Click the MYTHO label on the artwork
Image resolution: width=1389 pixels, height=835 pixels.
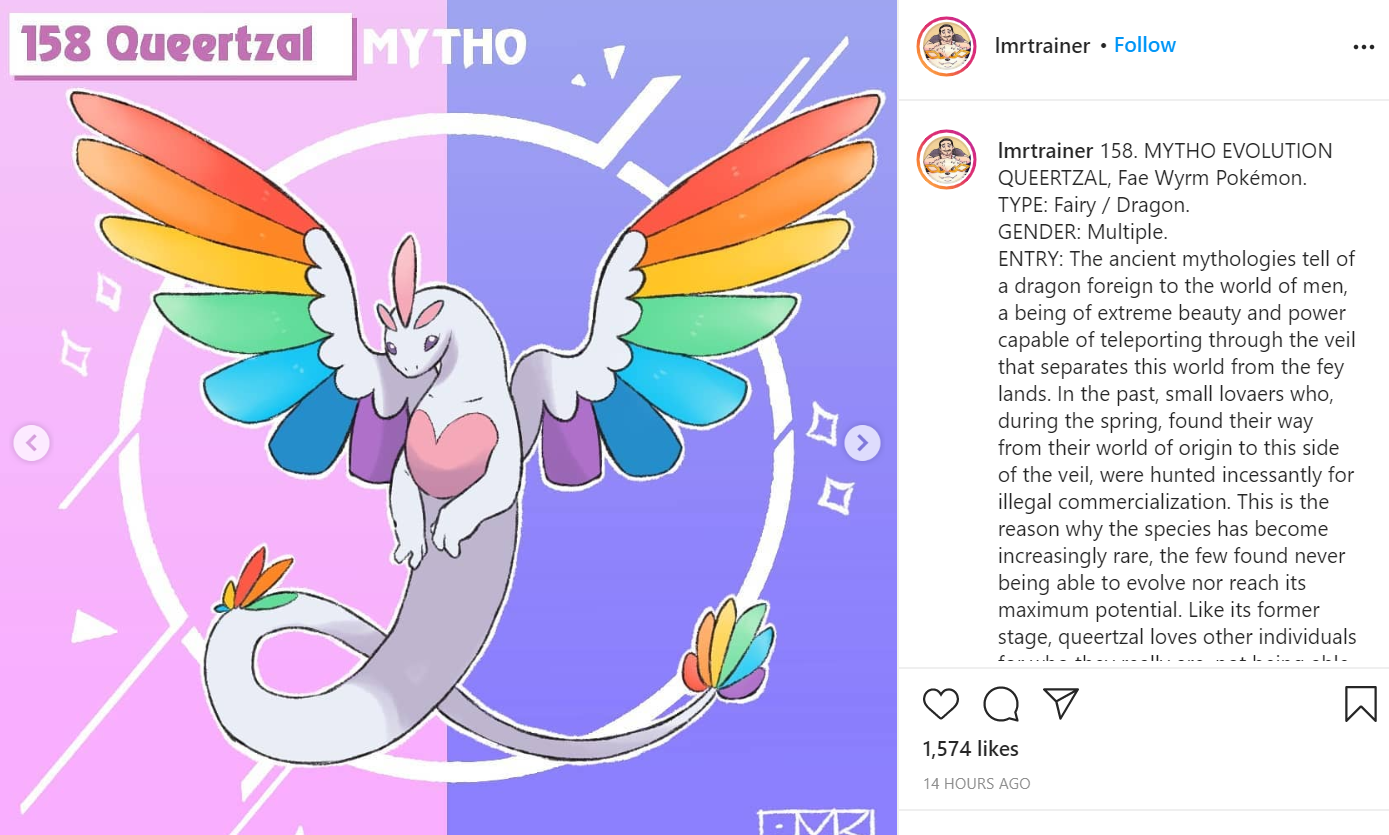[x=444, y=47]
